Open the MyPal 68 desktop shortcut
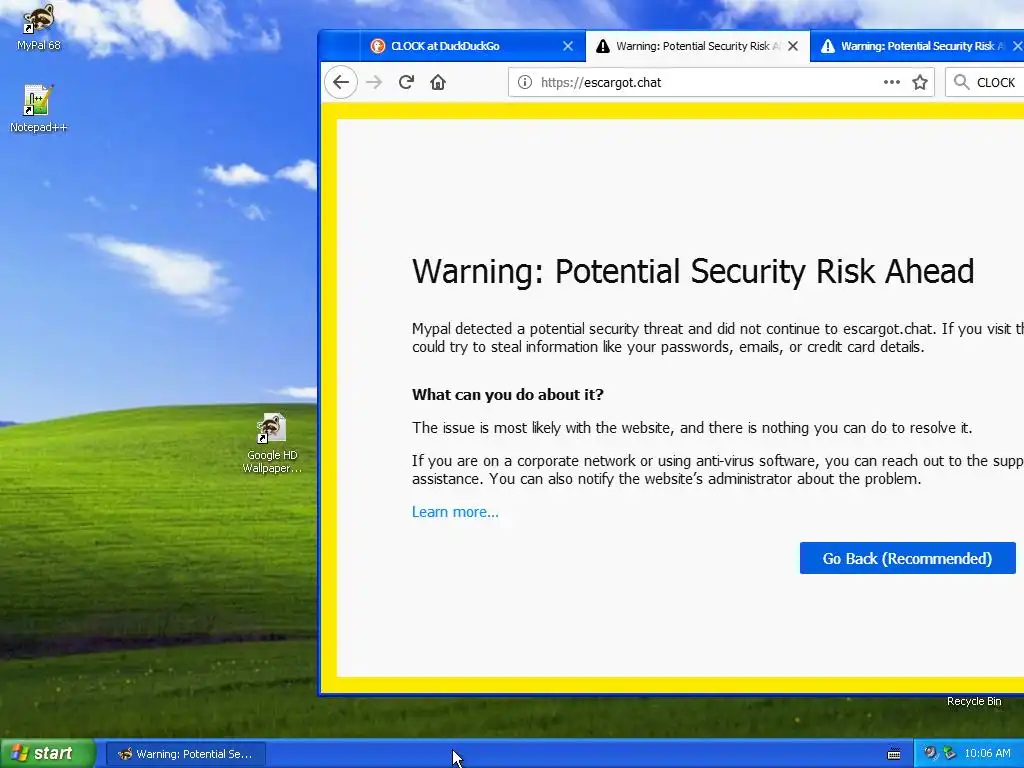1024x768 pixels. click(x=38, y=26)
